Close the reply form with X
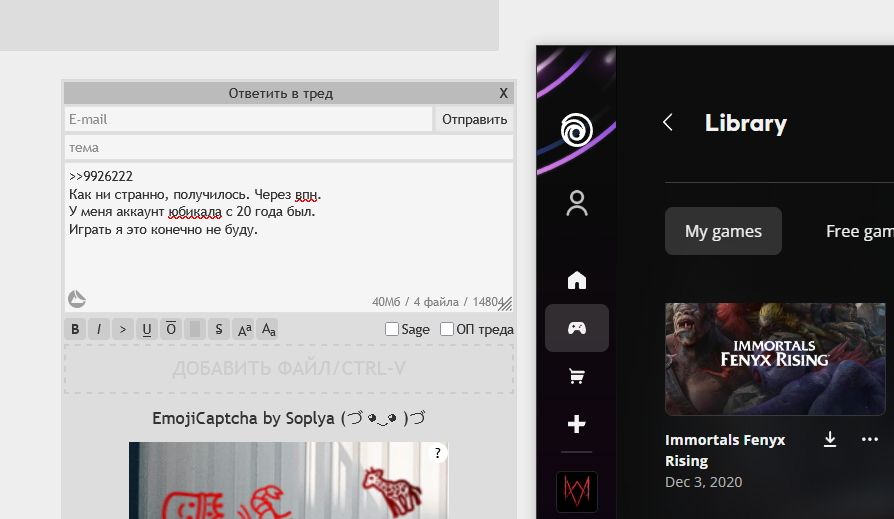Viewport: 894px width, 519px height. 503,93
